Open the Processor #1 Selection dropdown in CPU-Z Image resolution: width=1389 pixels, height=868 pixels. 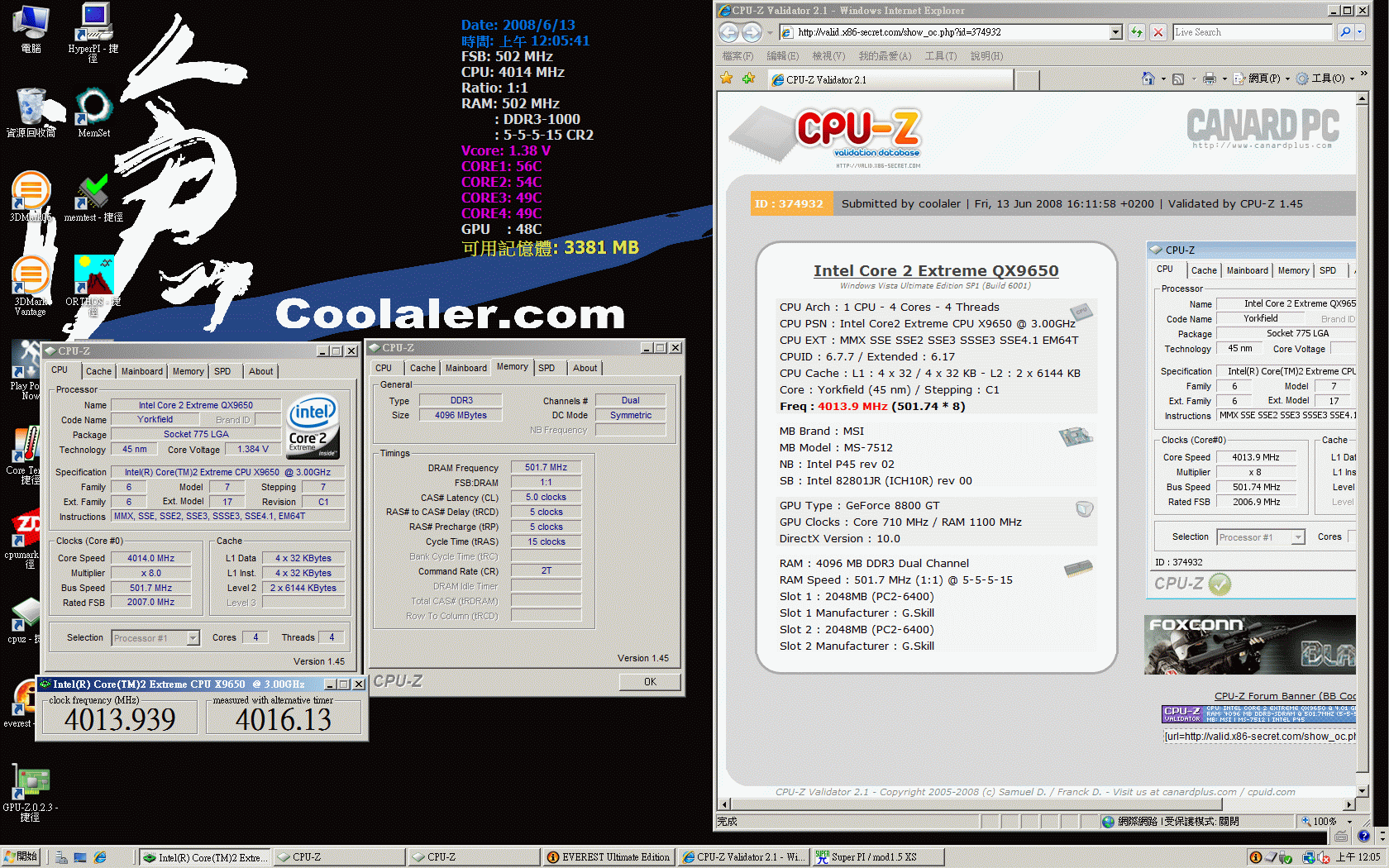click(x=193, y=638)
